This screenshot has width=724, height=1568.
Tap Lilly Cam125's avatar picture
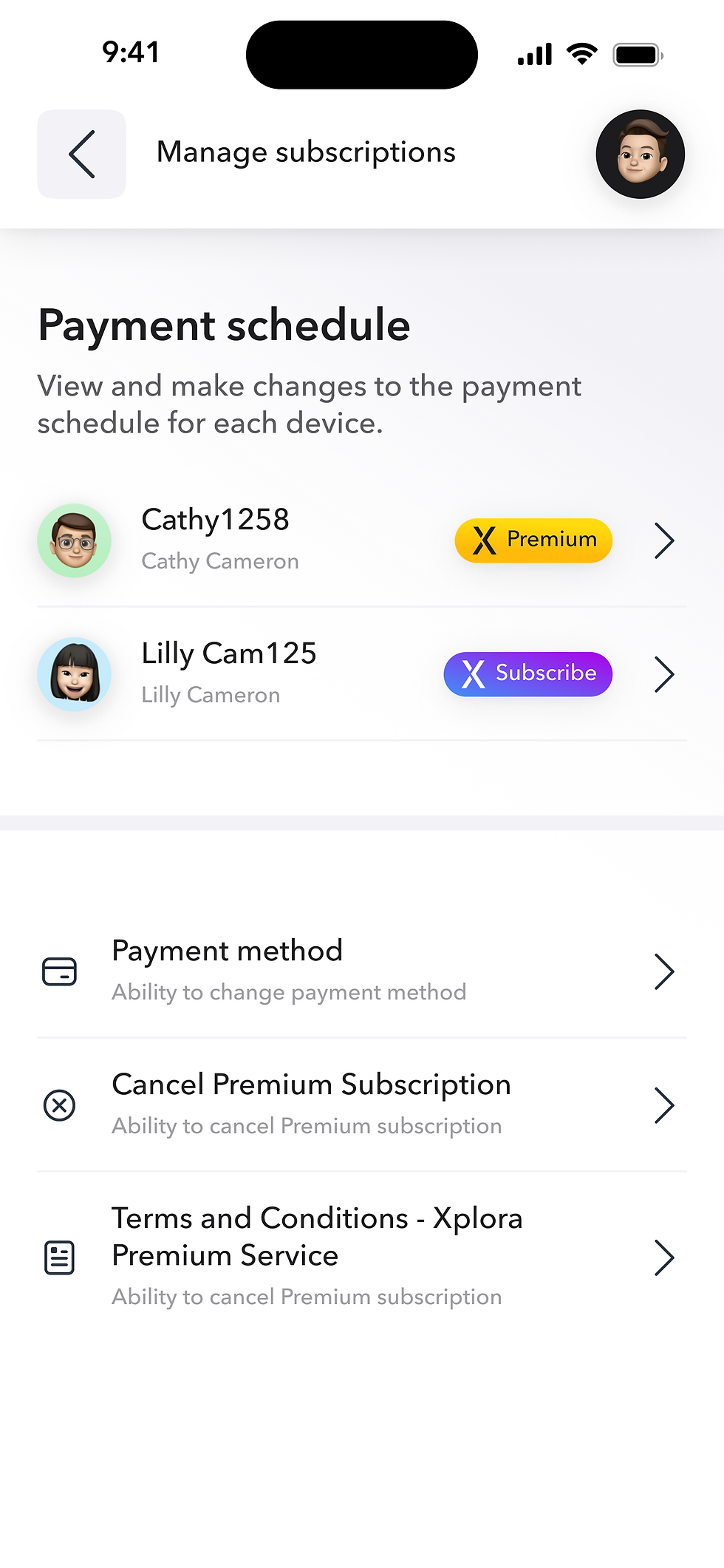coord(74,674)
